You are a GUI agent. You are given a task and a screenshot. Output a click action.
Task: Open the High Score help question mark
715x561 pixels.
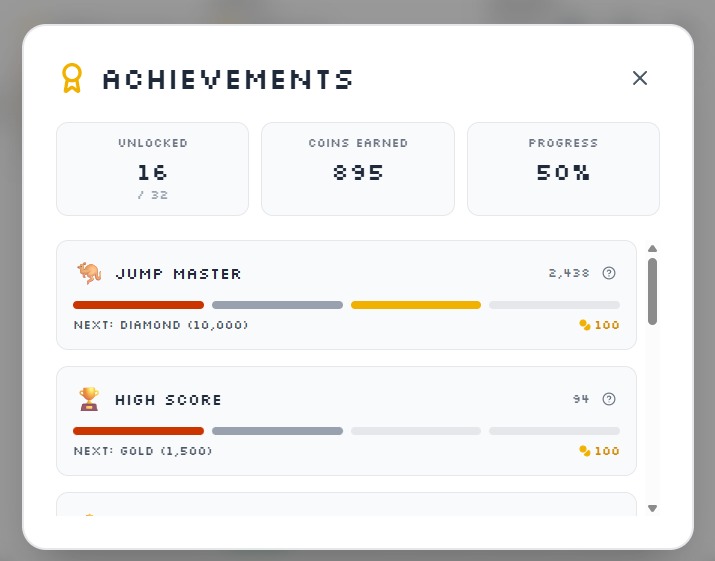tap(609, 399)
